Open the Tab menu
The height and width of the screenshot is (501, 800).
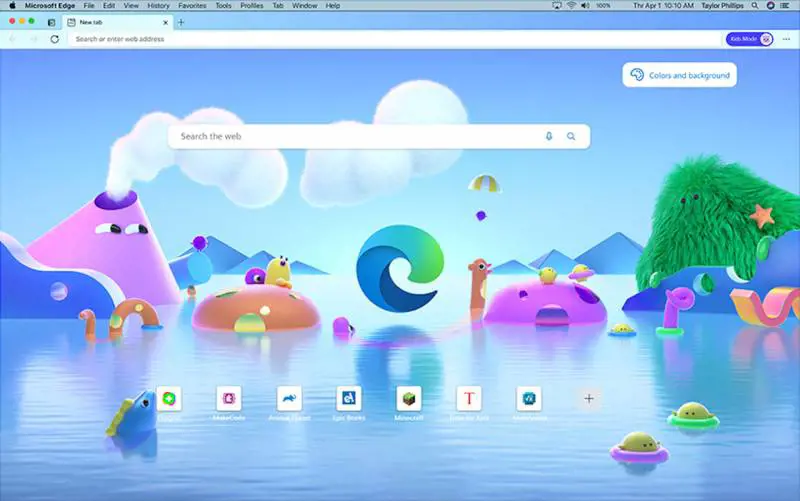click(x=278, y=6)
